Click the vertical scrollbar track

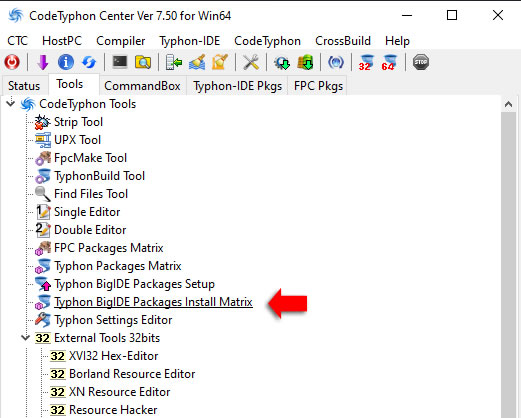pyautogui.click(x=508, y=265)
